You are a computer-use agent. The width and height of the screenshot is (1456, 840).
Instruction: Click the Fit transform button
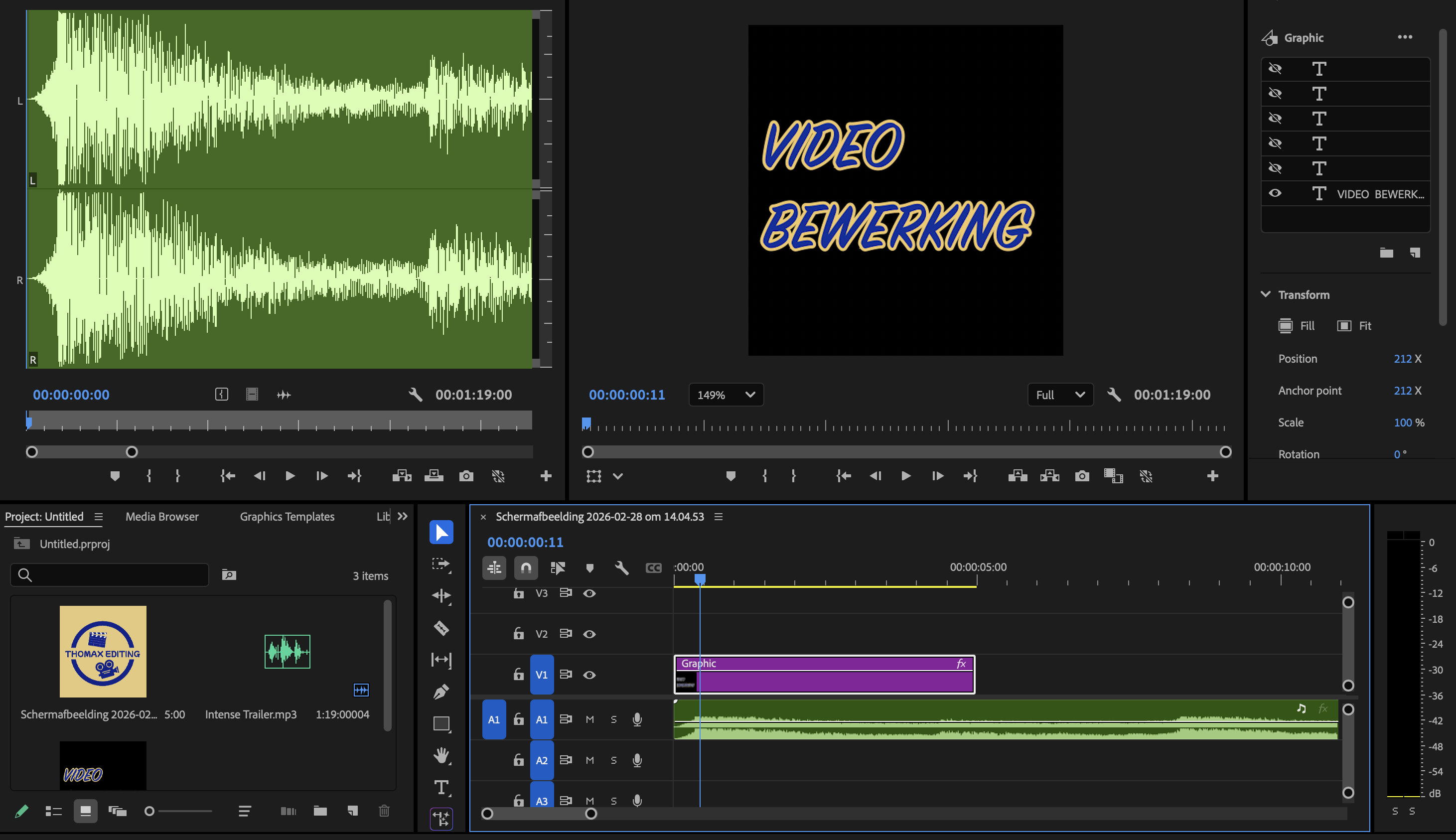pos(1354,325)
